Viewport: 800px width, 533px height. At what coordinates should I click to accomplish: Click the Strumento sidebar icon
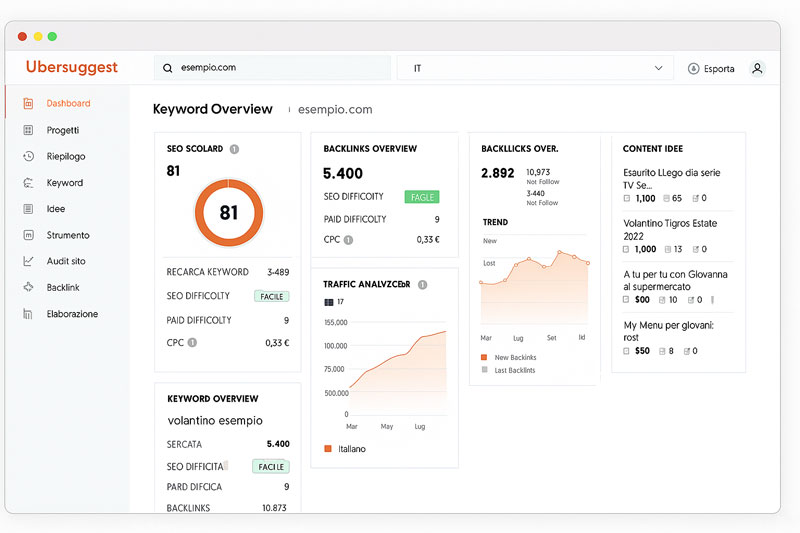(x=28, y=235)
